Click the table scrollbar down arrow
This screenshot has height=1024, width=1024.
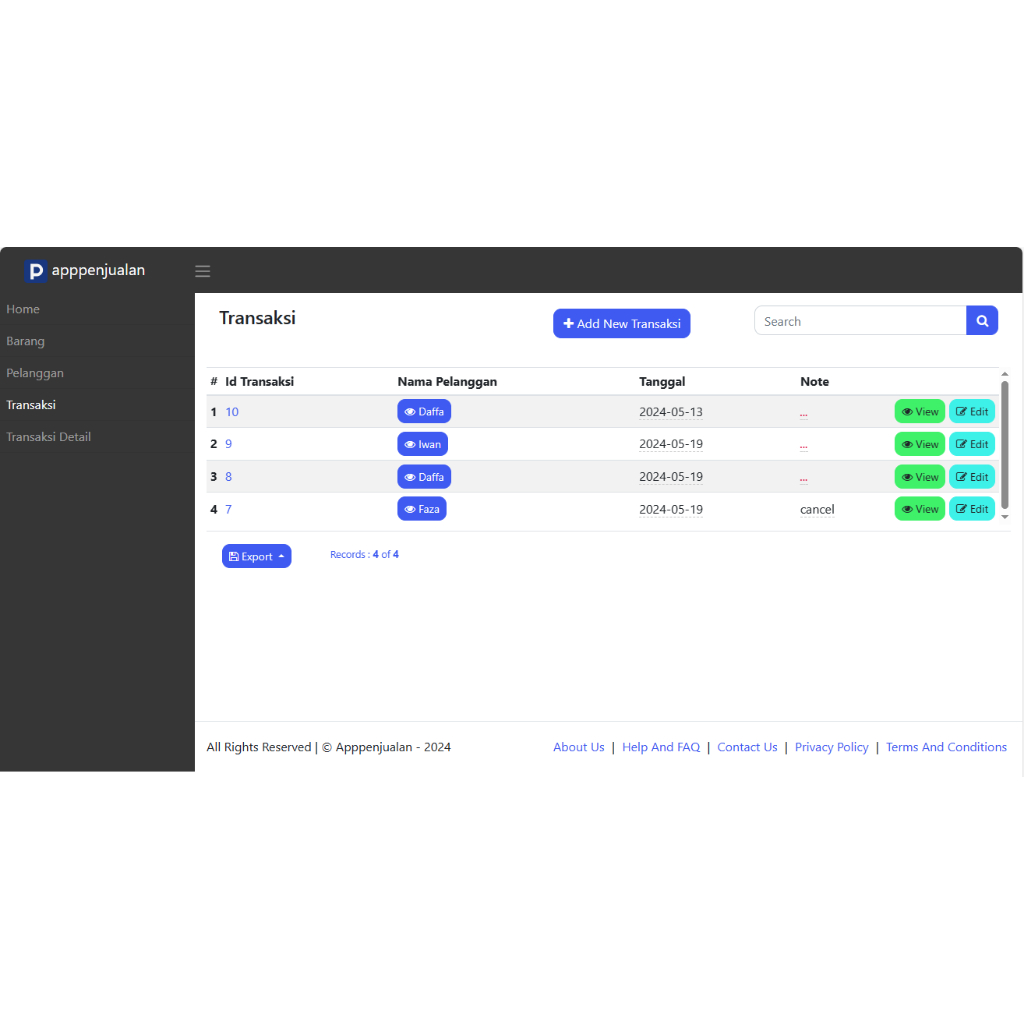click(x=1005, y=517)
